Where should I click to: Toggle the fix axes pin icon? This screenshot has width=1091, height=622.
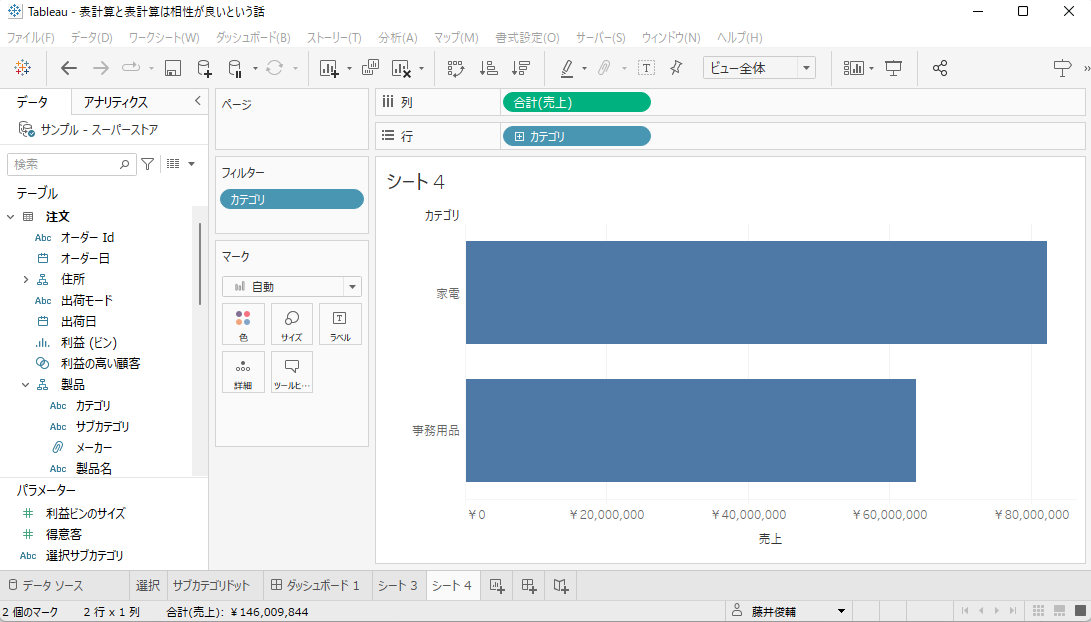[676, 68]
